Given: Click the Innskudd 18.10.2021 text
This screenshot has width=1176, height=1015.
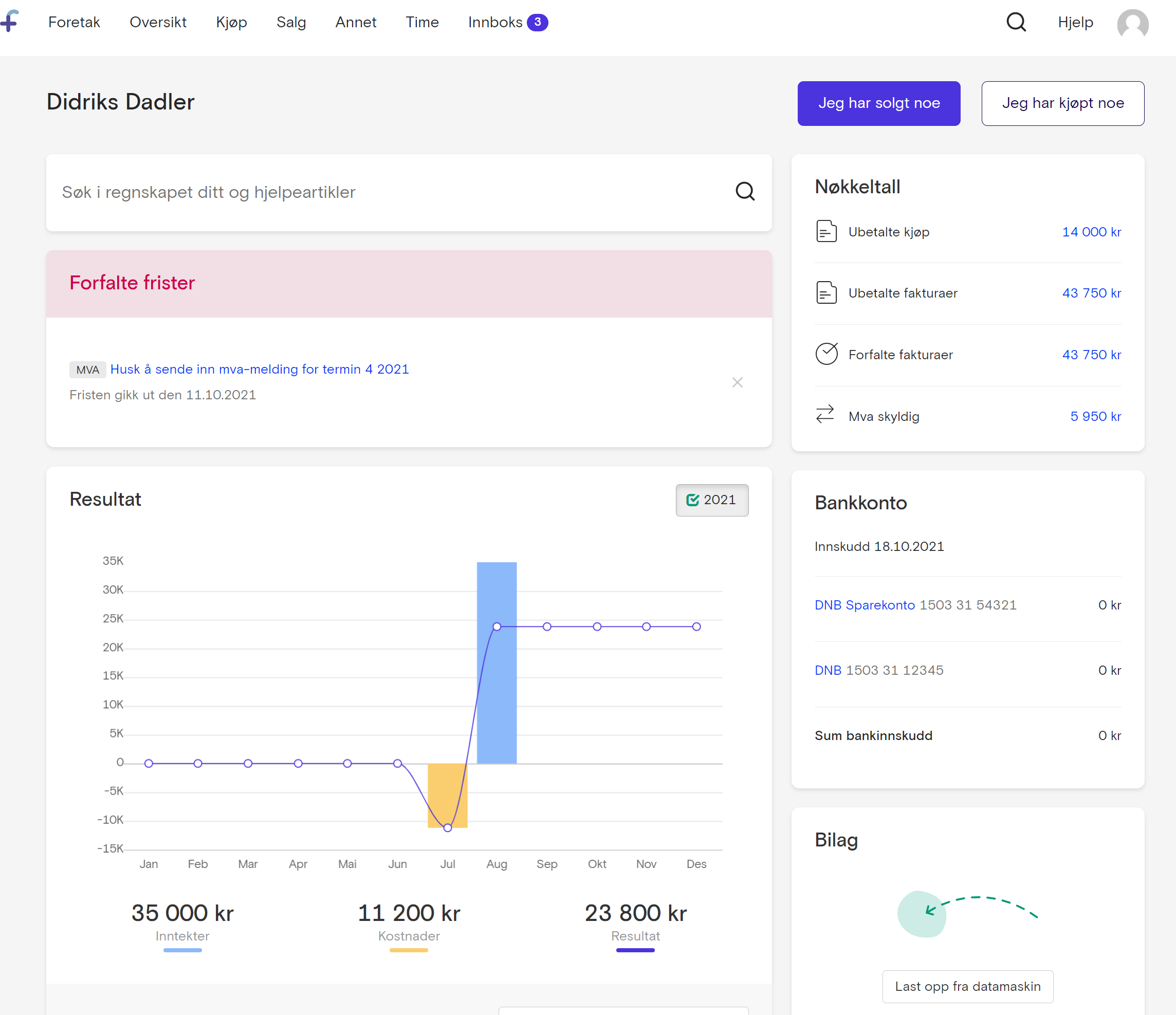Looking at the screenshot, I should pos(879,546).
